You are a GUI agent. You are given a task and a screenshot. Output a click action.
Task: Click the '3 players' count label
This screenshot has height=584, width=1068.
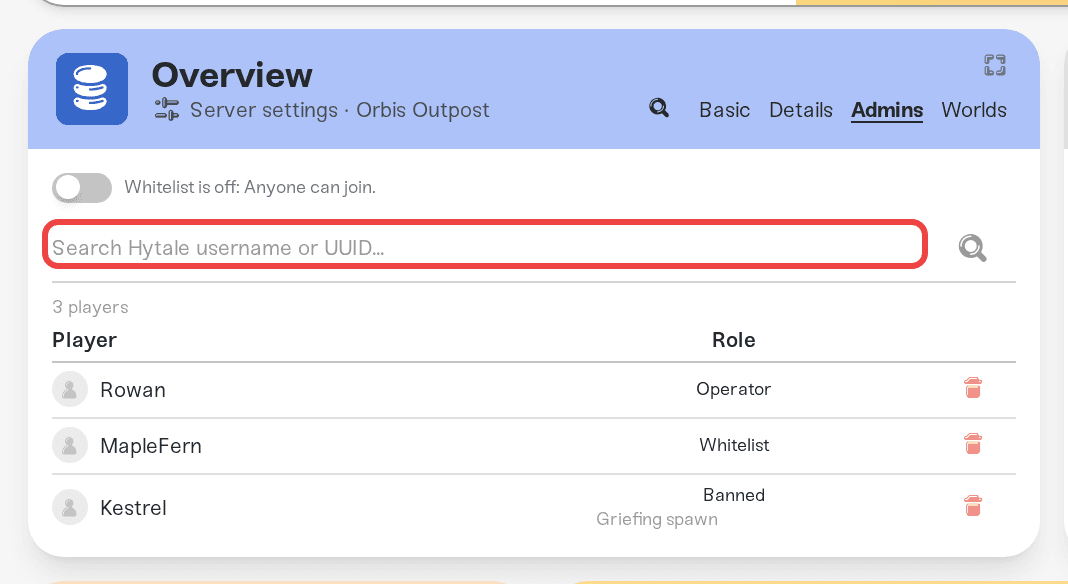click(x=90, y=307)
